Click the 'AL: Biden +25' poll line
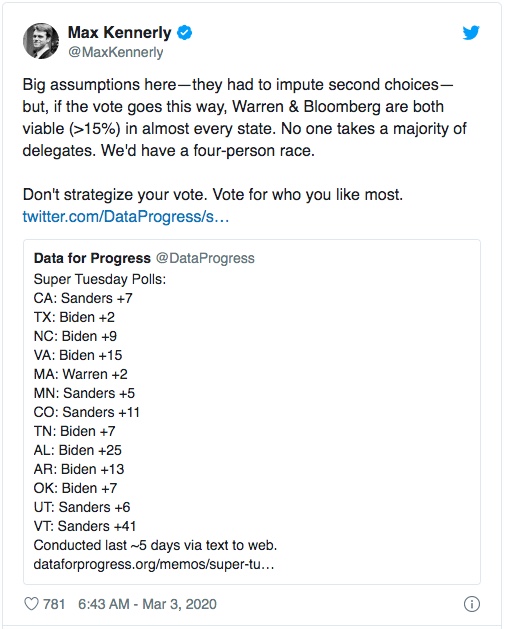 (78, 450)
